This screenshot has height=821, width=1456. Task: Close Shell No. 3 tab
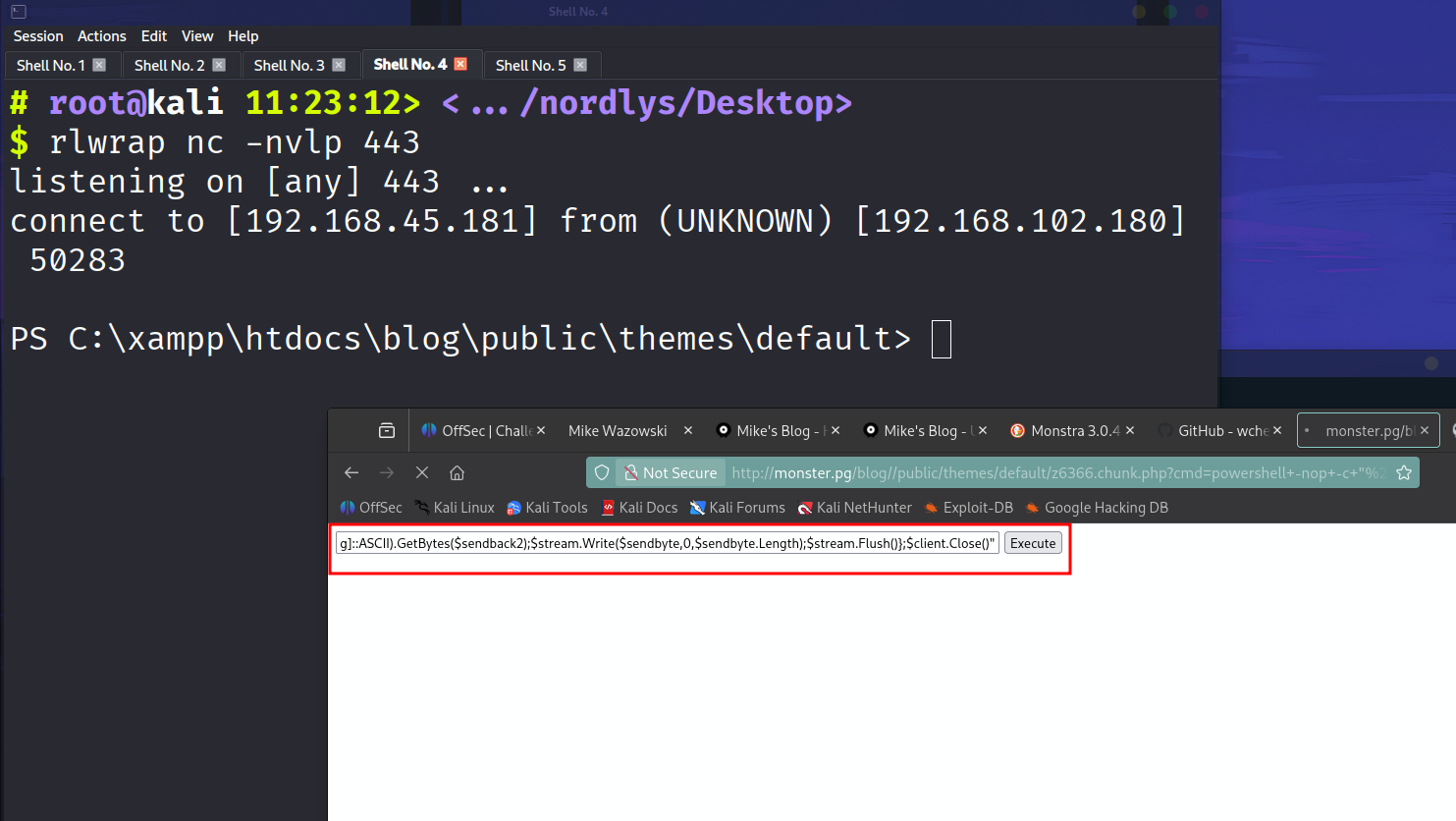coord(339,65)
